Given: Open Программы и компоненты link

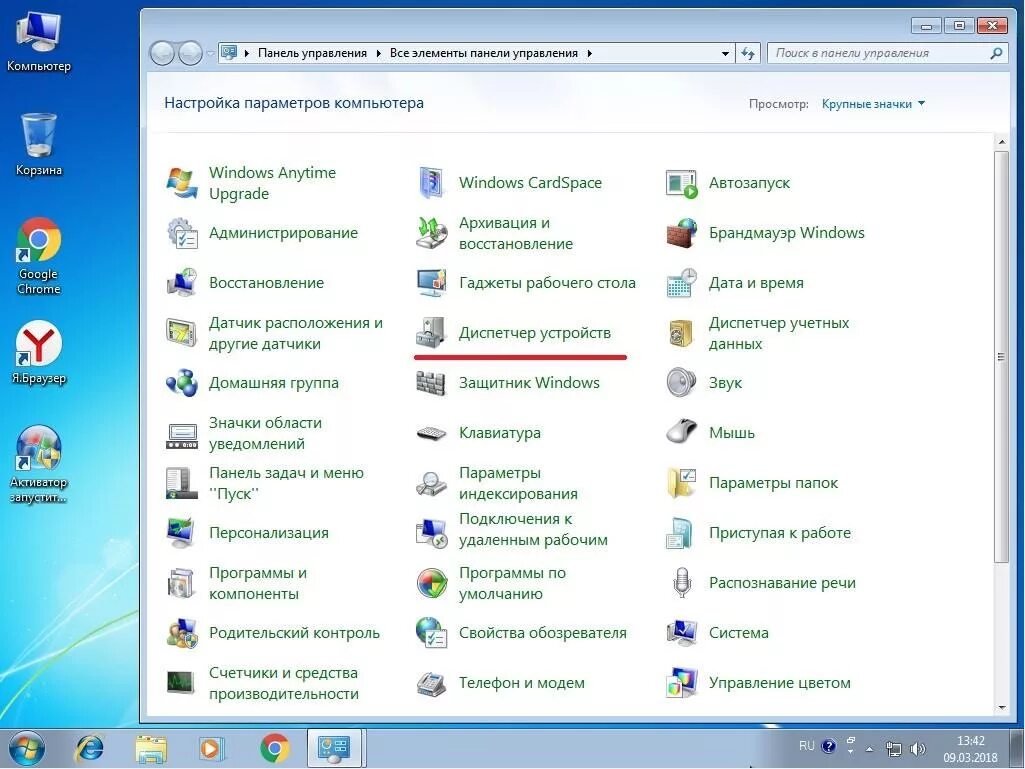Looking at the screenshot, I should (x=258, y=583).
